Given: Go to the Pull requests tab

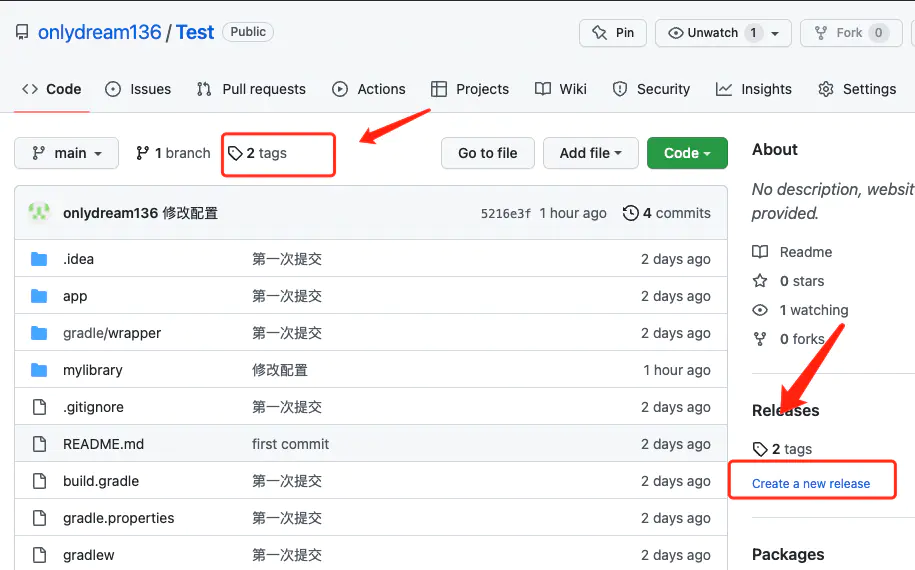Looking at the screenshot, I should (251, 89).
